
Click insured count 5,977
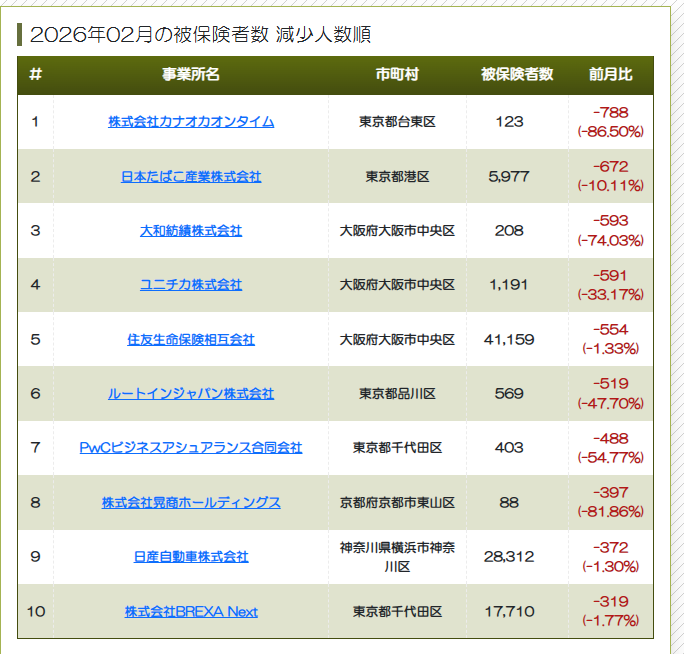pyautogui.click(x=509, y=177)
